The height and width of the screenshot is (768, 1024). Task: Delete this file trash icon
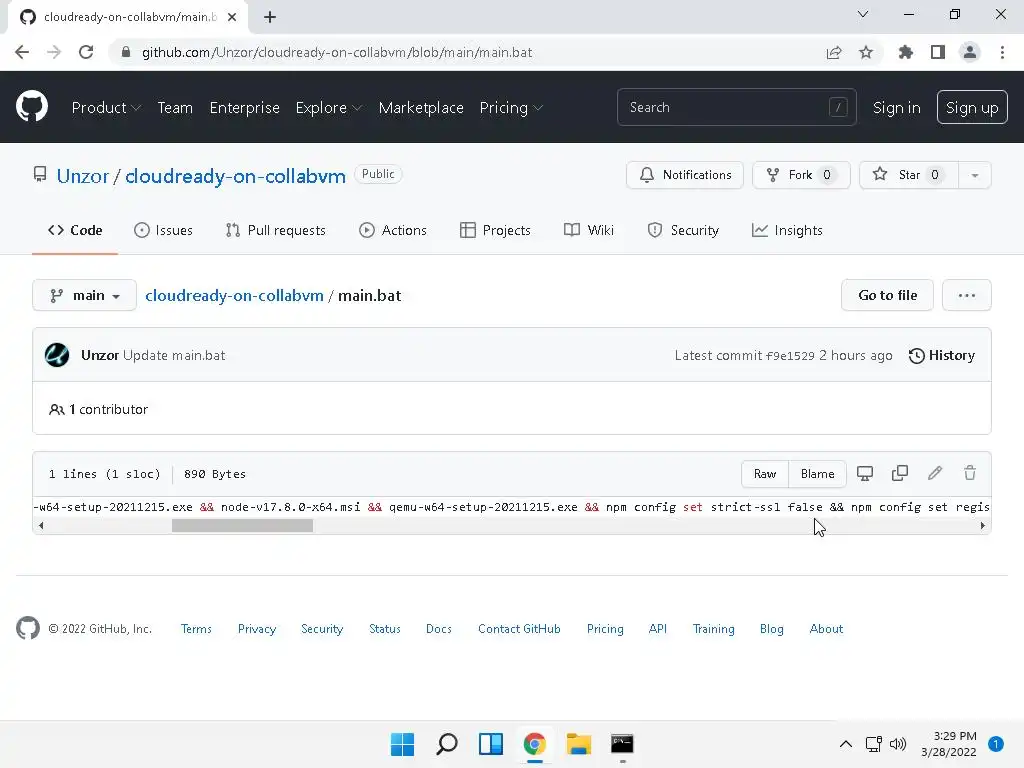pyautogui.click(x=970, y=473)
